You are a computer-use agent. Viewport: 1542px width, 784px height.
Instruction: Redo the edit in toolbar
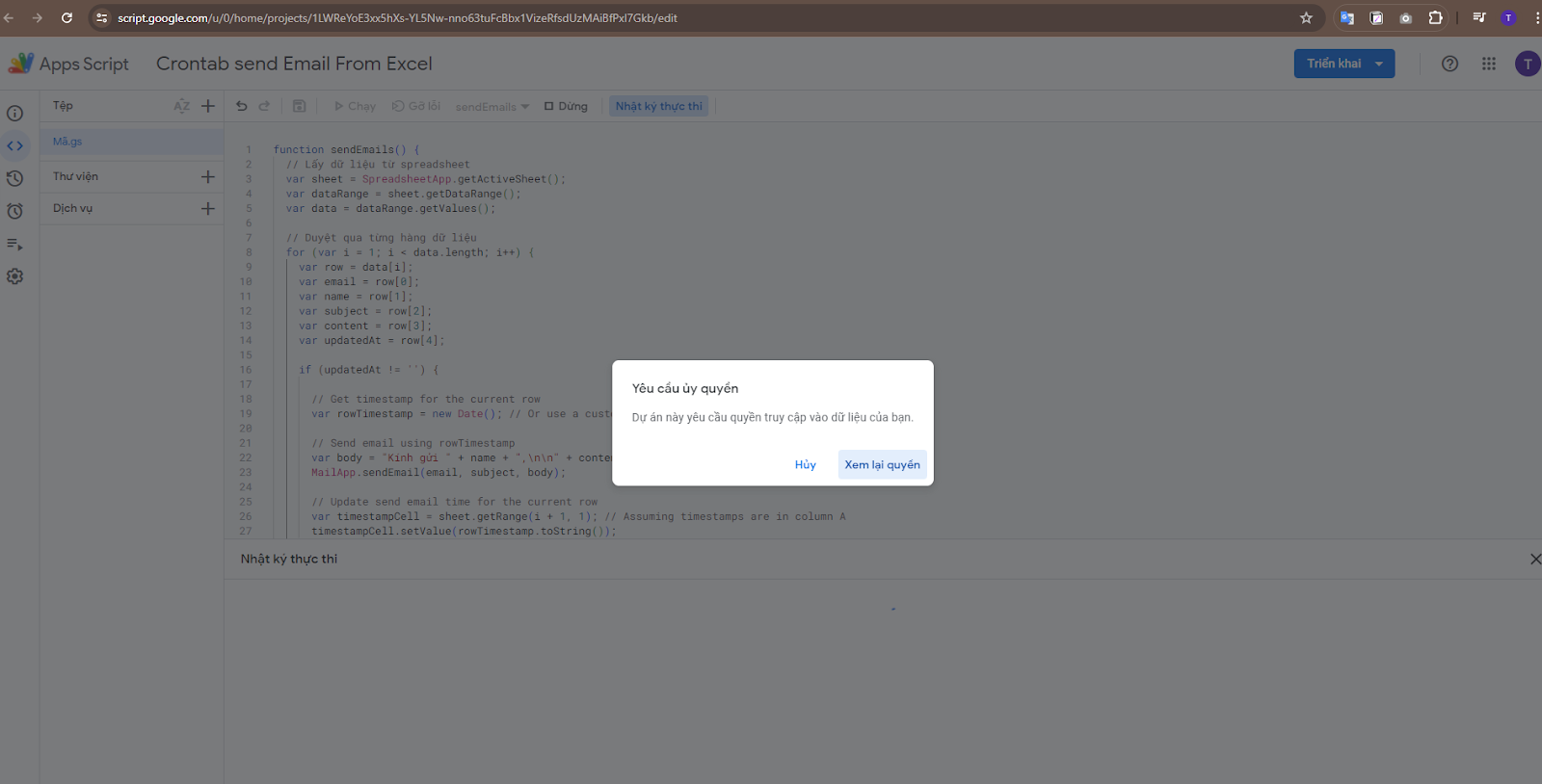(264, 106)
